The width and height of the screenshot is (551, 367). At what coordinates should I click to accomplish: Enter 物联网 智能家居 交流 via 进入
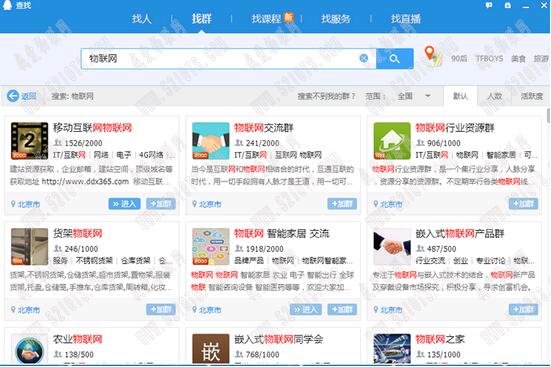306,310
